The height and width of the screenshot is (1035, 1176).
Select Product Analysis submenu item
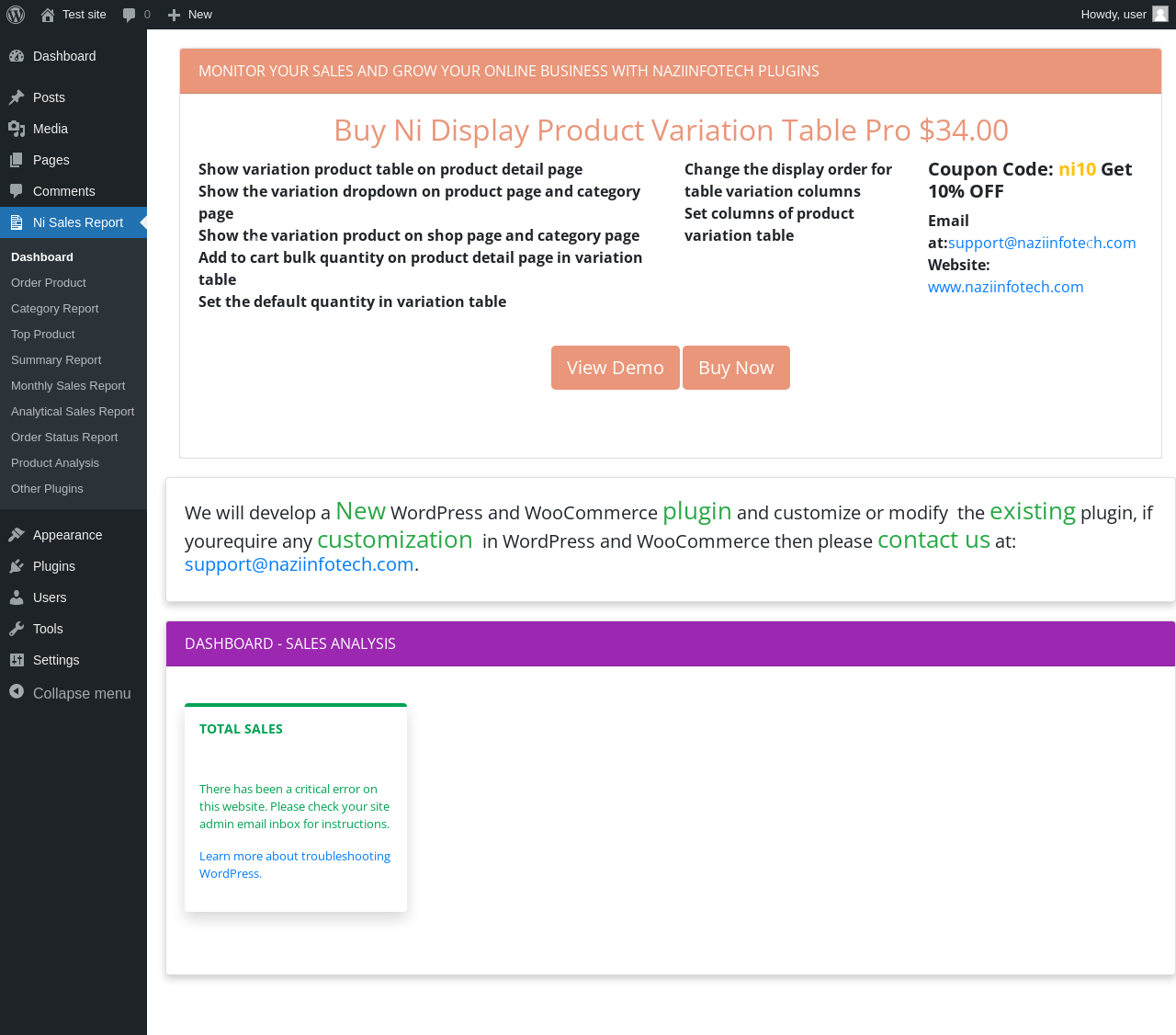(x=55, y=463)
